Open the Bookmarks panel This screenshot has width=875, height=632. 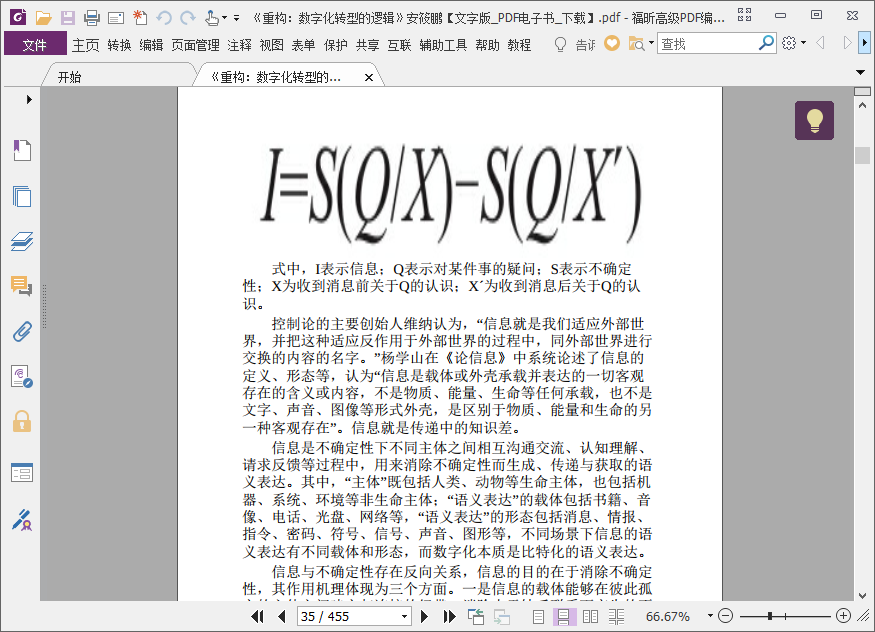(22, 150)
